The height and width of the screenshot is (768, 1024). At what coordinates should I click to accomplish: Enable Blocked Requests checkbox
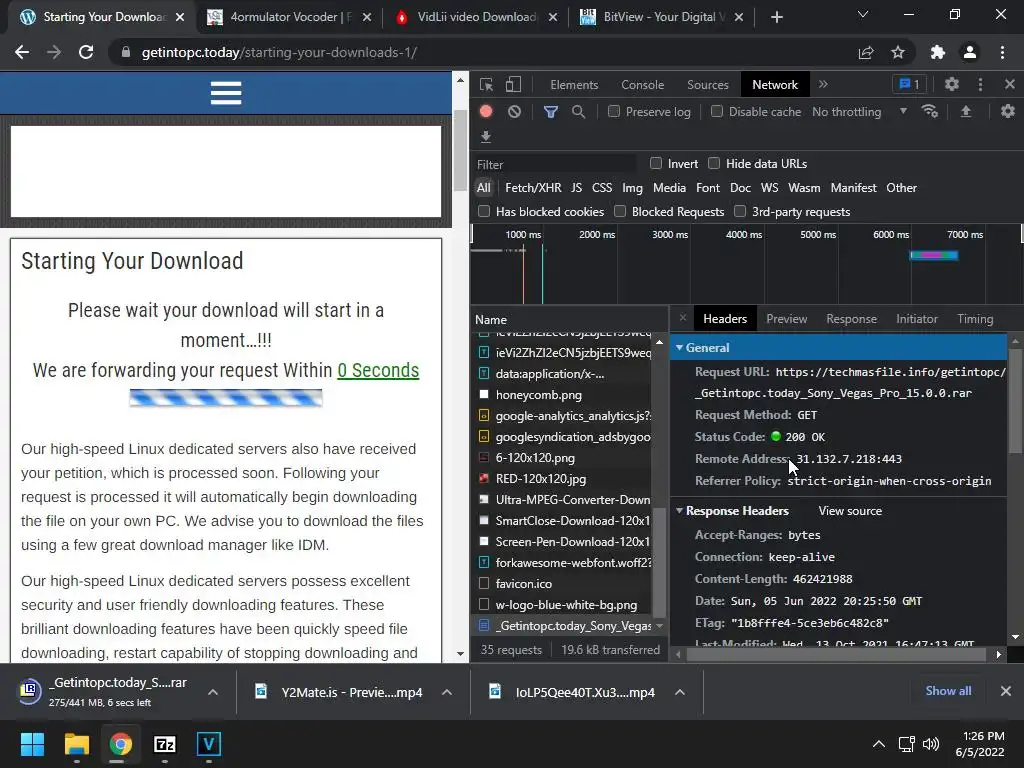pos(620,211)
